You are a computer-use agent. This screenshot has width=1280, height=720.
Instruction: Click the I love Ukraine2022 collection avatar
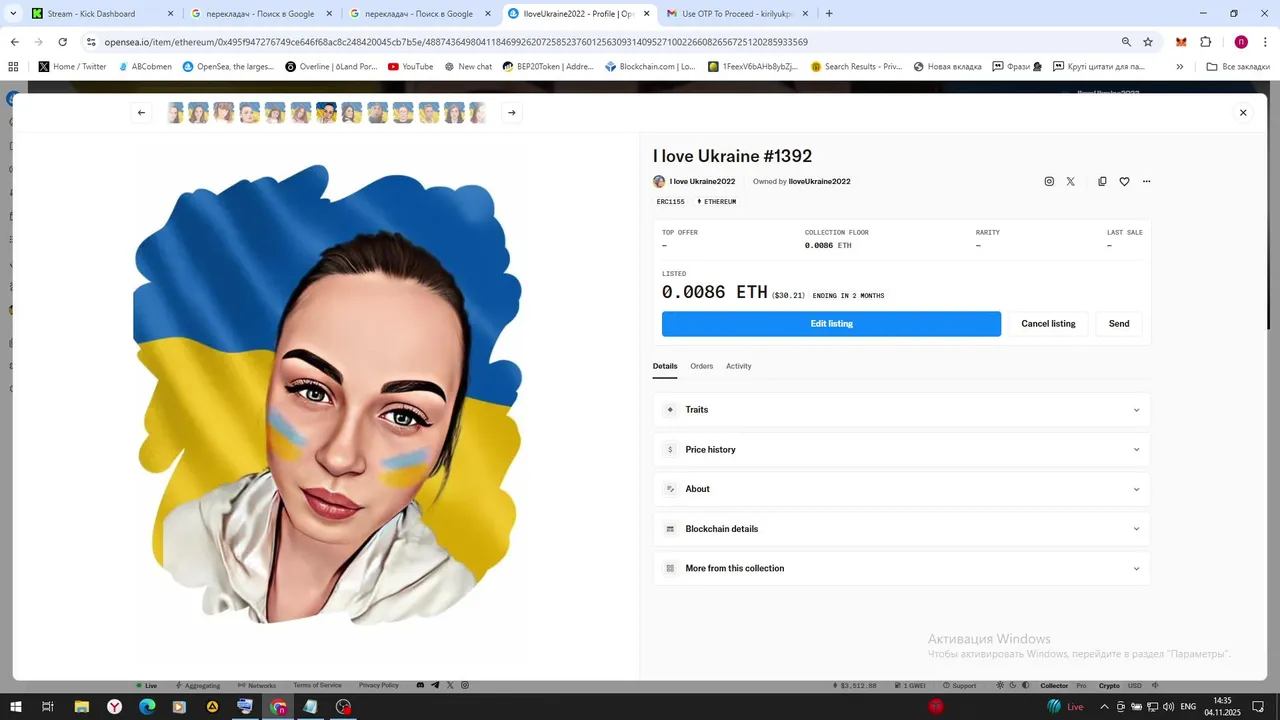pos(659,182)
